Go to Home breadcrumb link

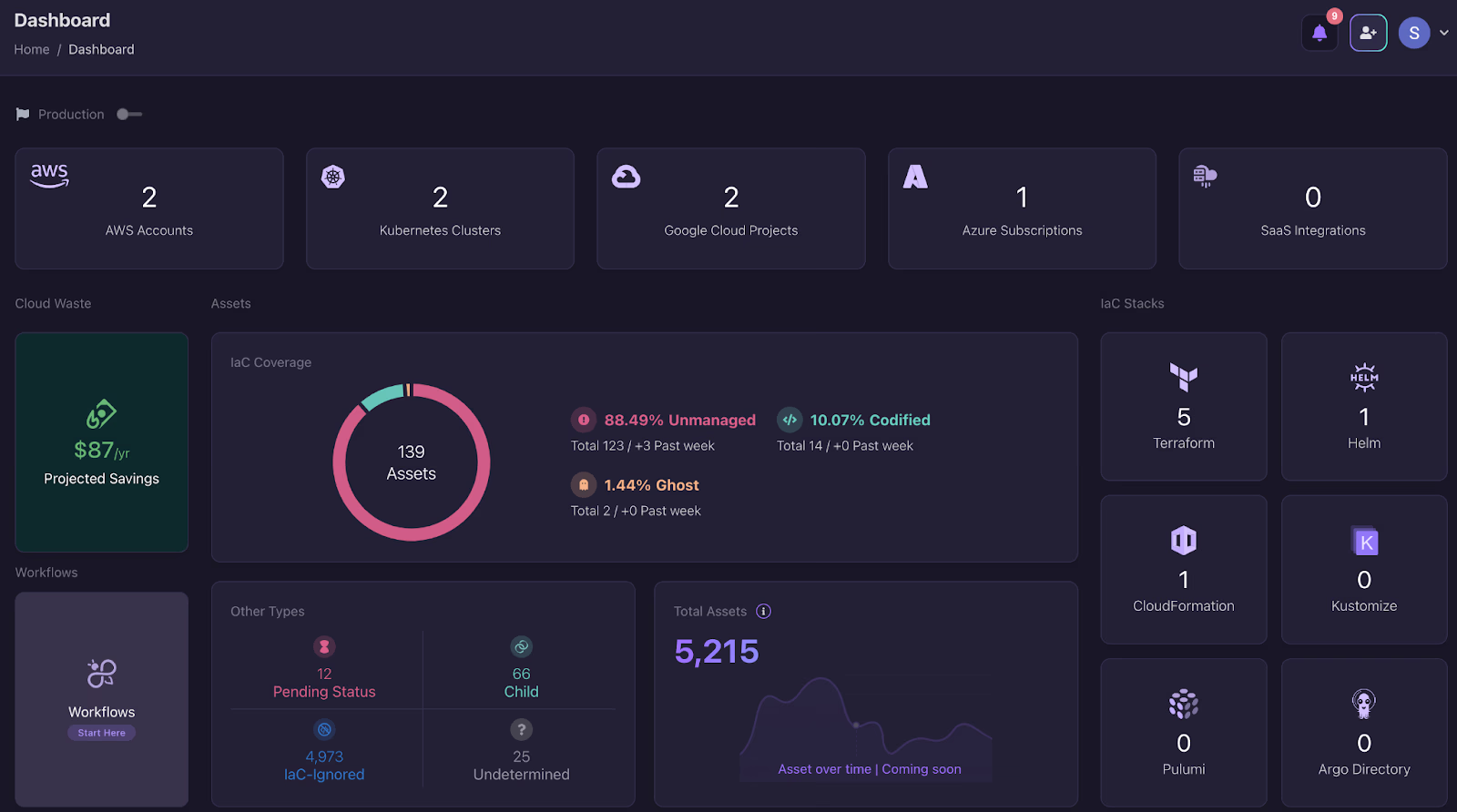(x=32, y=49)
